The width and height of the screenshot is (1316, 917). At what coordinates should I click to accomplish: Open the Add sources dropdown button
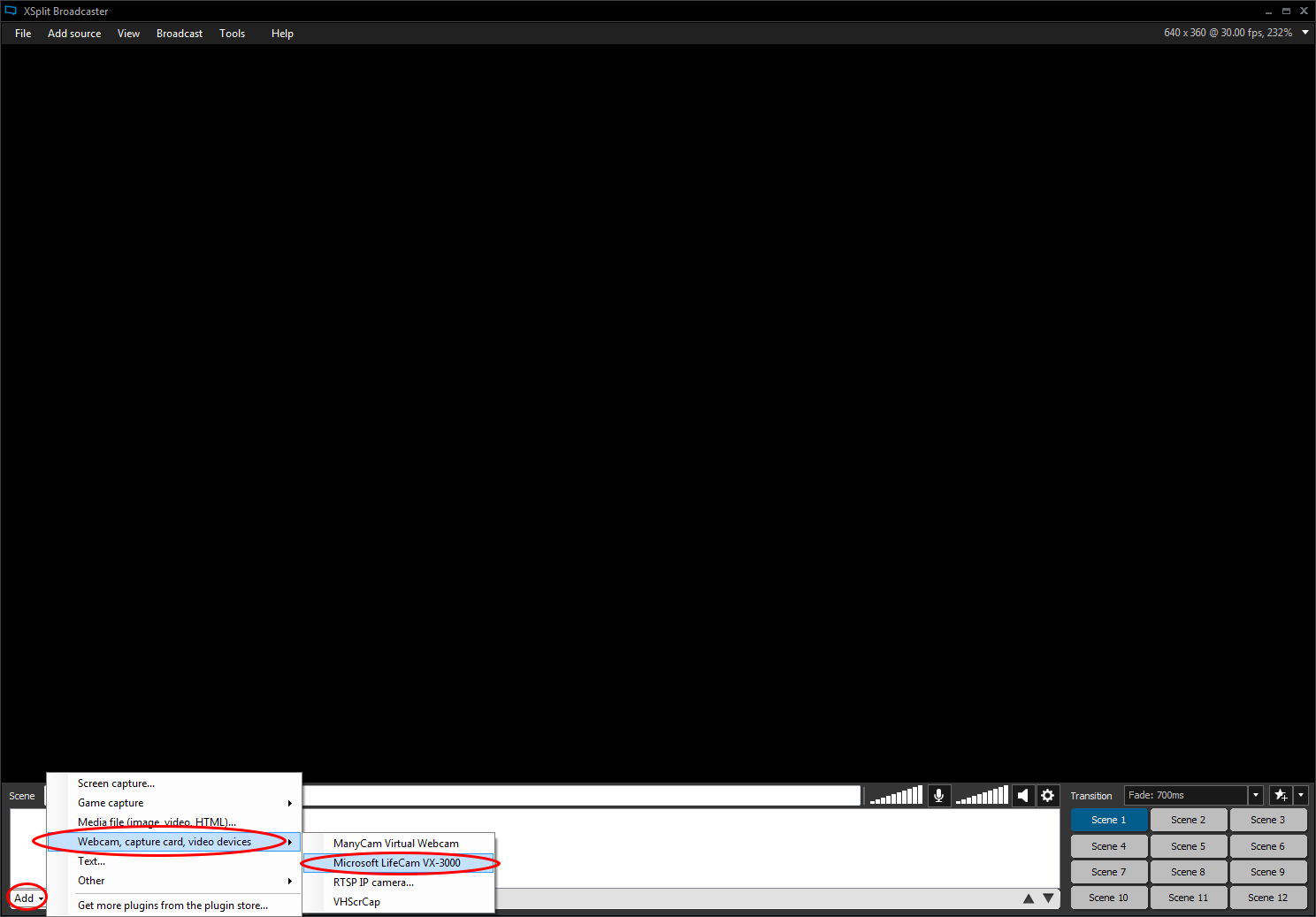click(x=27, y=898)
